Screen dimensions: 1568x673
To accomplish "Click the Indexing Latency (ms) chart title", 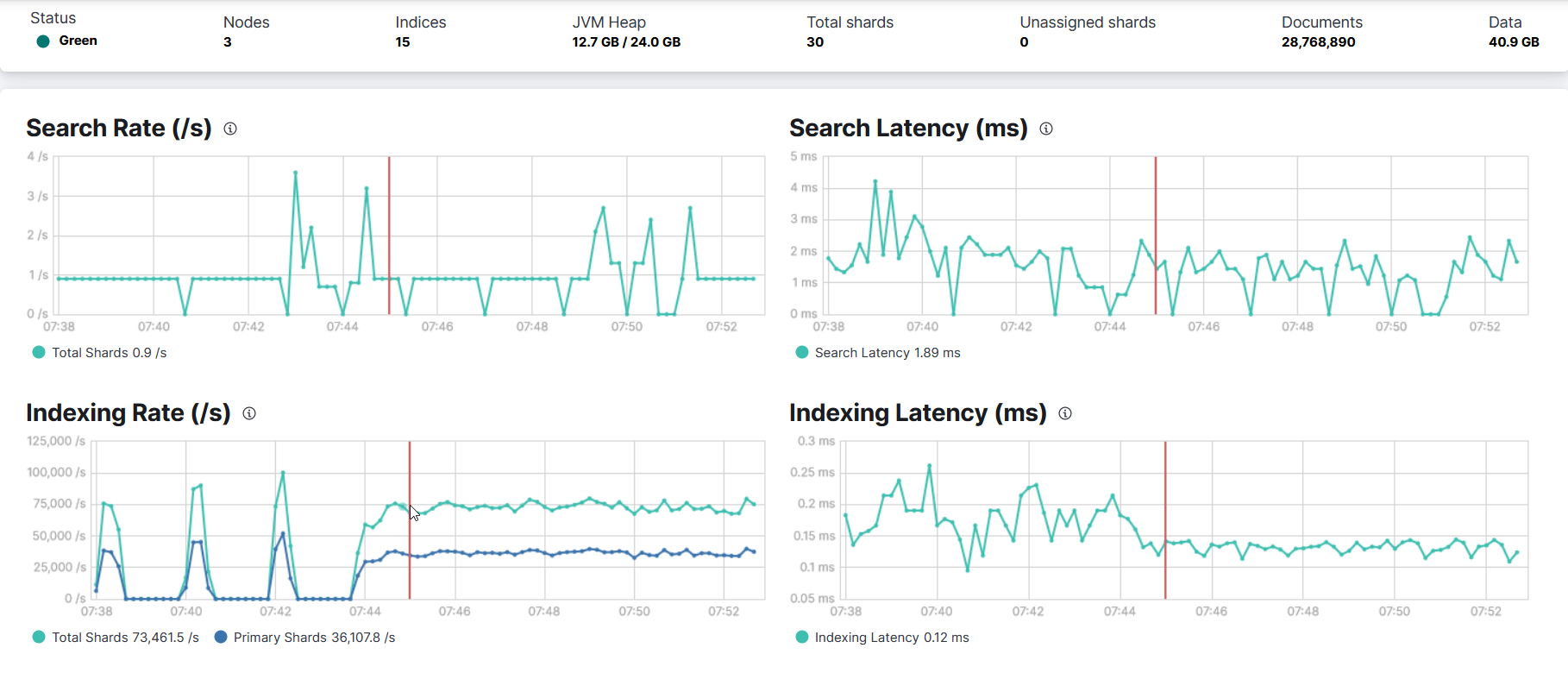I will (918, 412).
